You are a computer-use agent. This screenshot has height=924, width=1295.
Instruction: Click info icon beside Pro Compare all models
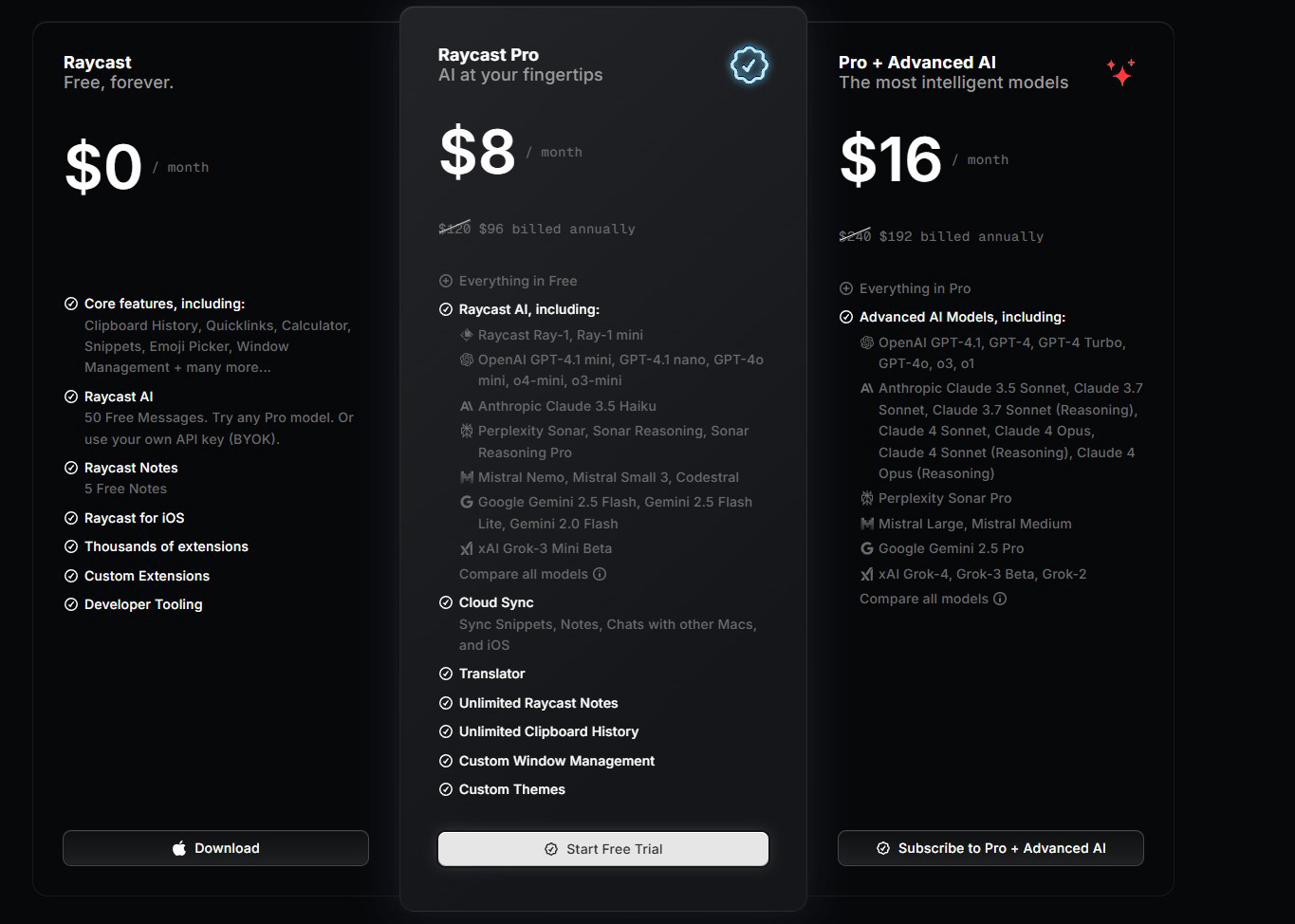pyautogui.click(x=600, y=574)
